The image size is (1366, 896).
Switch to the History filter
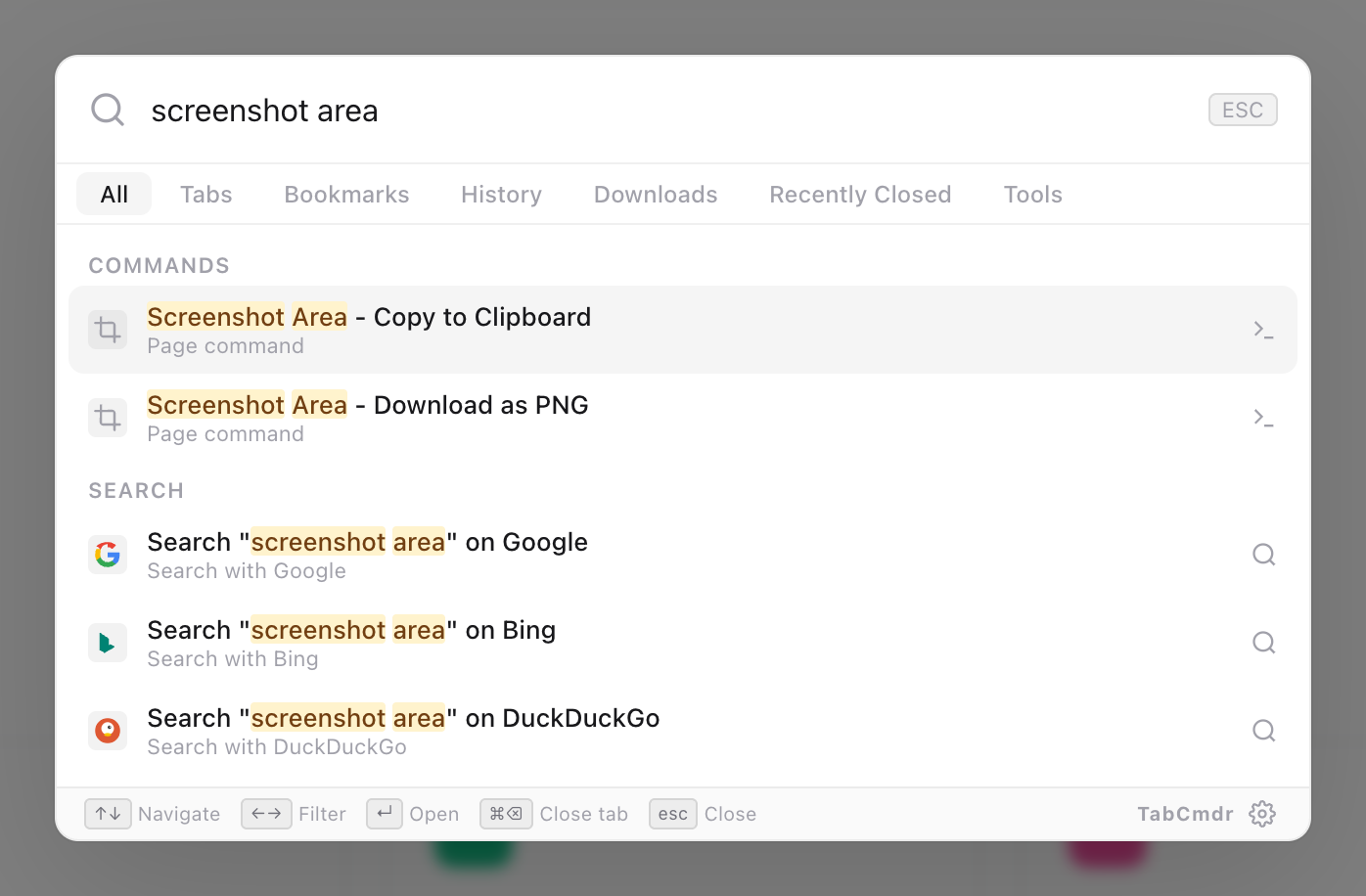(501, 194)
